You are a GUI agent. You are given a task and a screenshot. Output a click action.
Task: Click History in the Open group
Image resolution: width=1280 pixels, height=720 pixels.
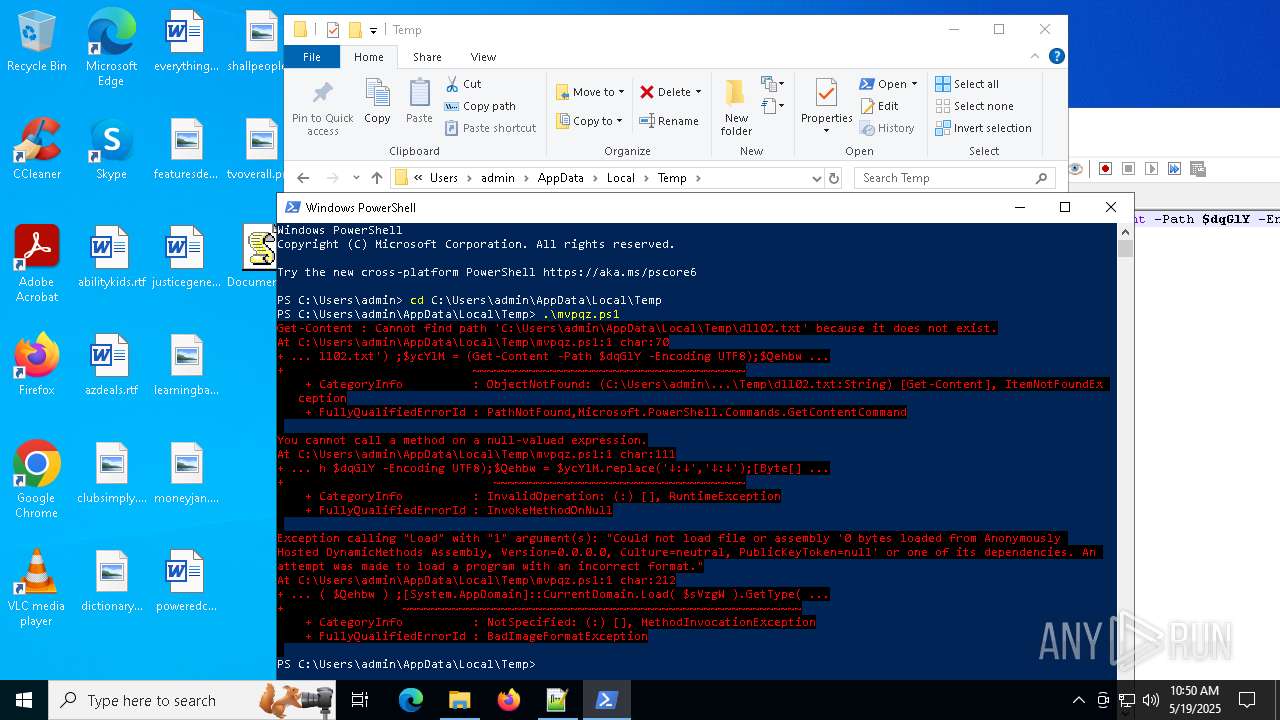(x=886, y=128)
